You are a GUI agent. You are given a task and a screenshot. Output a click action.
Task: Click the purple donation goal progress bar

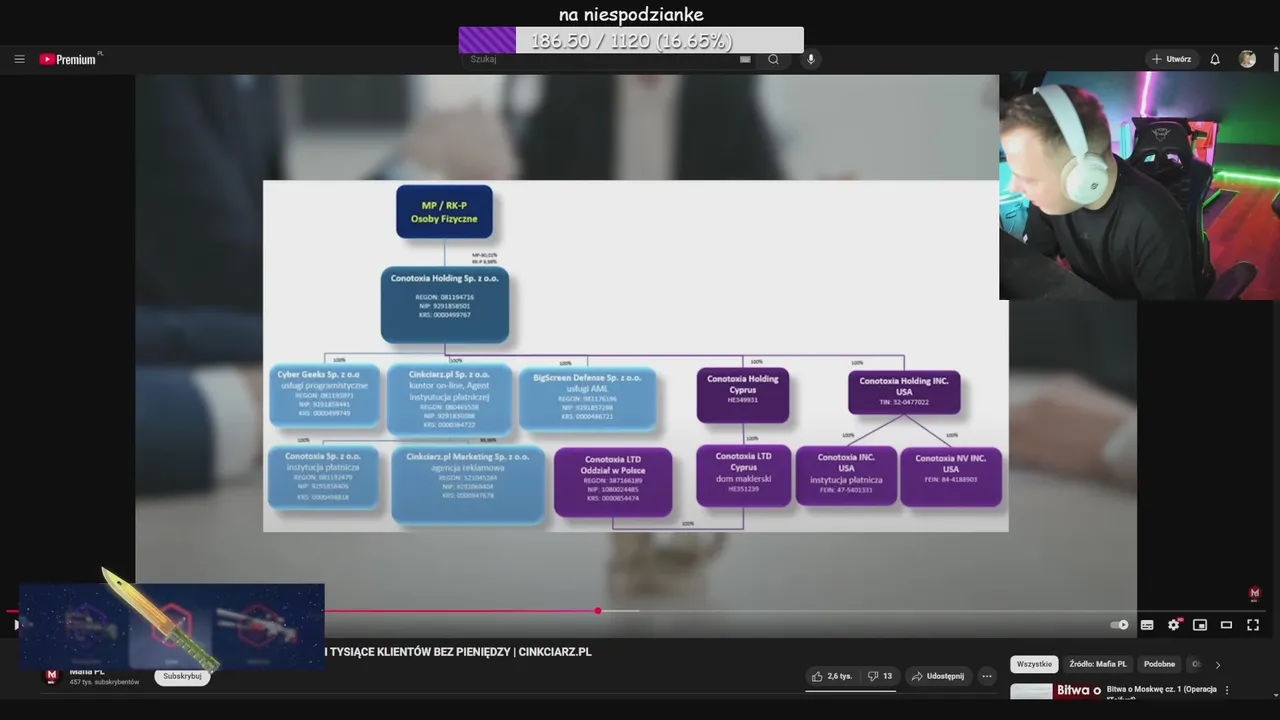631,40
